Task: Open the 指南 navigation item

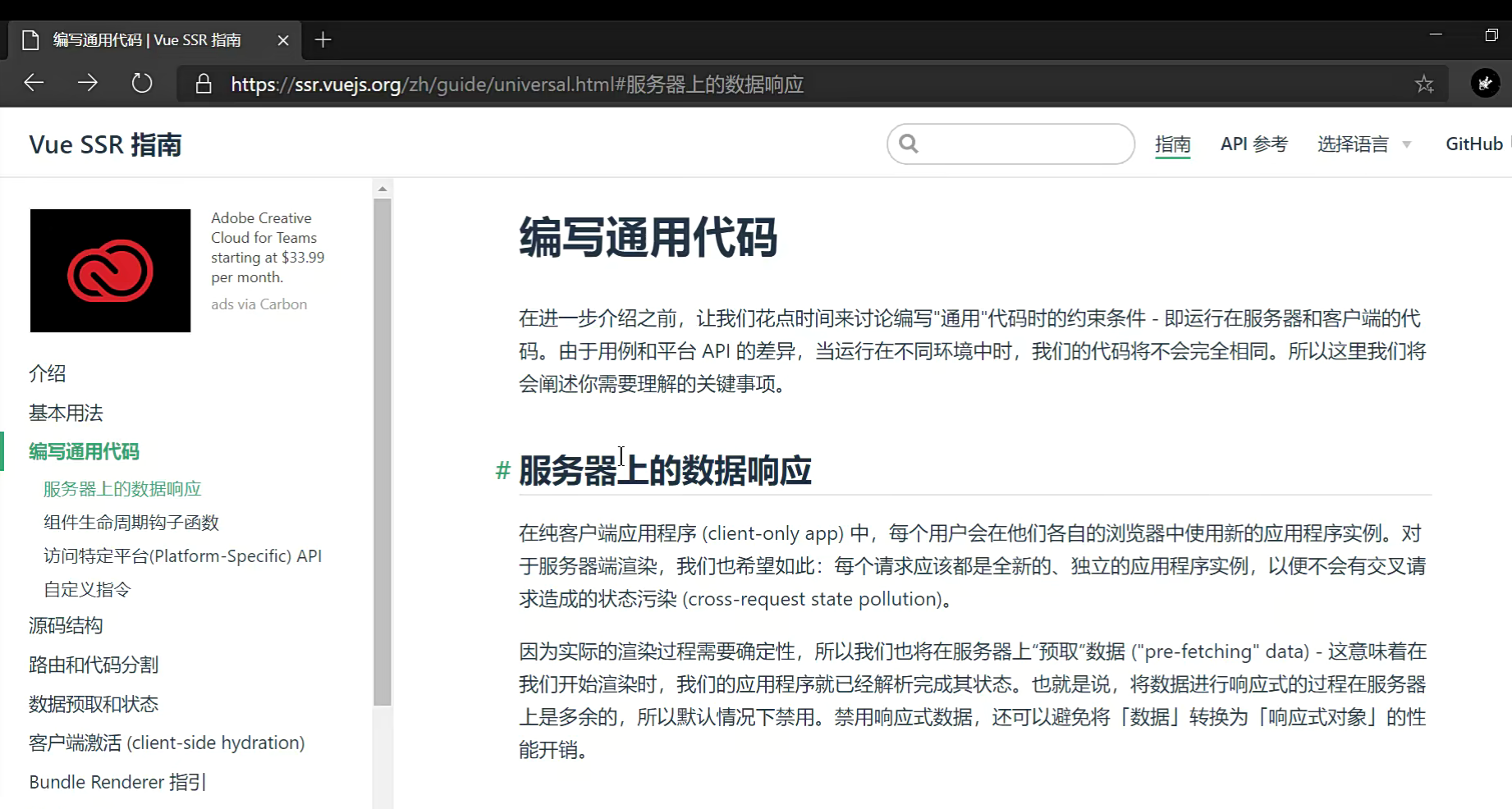Action: (x=1172, y=144)
